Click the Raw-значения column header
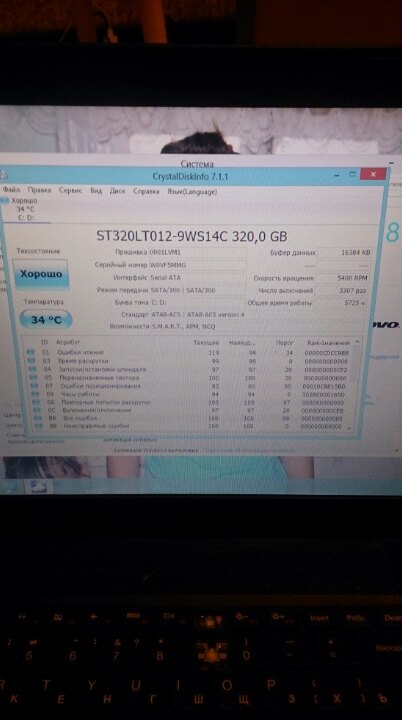The height and width of the screenshot is (720, 402). tap(328, 343)
